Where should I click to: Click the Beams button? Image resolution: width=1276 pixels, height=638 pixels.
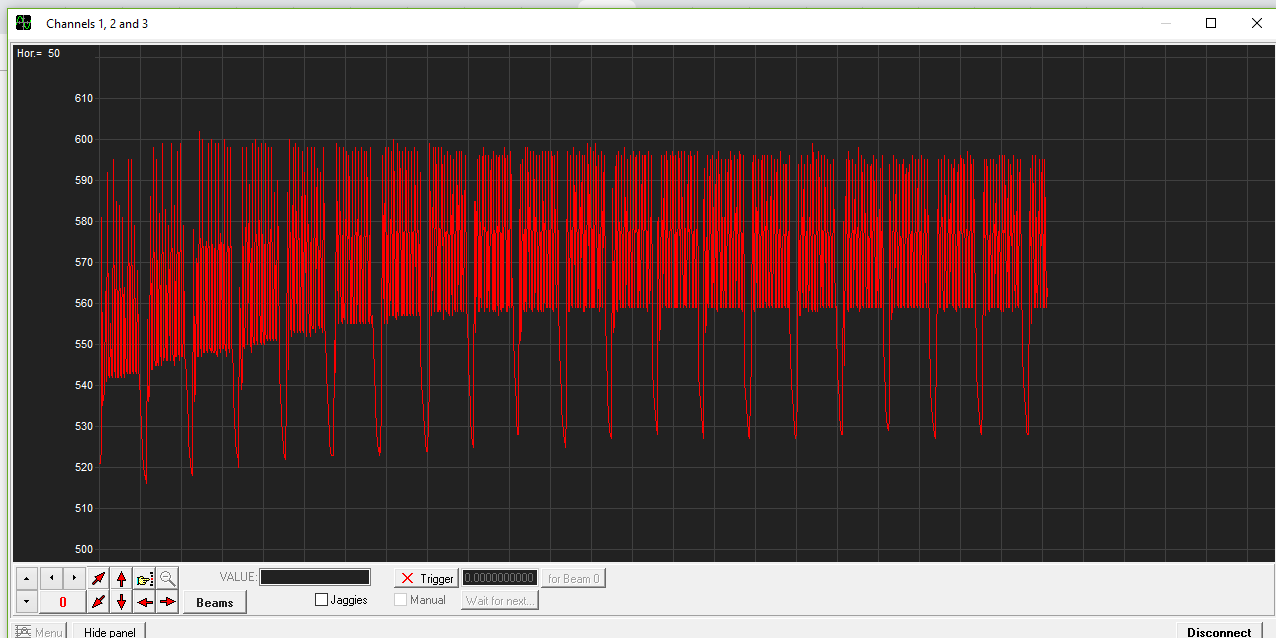(x=214, y=602)
